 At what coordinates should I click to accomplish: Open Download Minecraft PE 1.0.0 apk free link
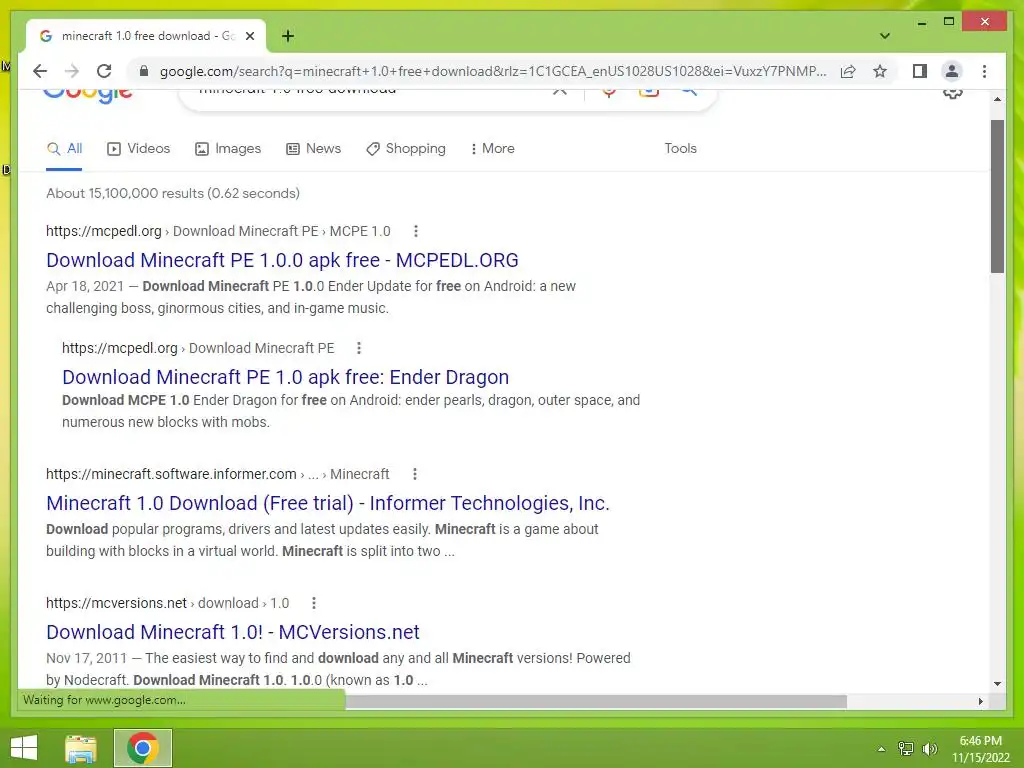coord(282,260)
